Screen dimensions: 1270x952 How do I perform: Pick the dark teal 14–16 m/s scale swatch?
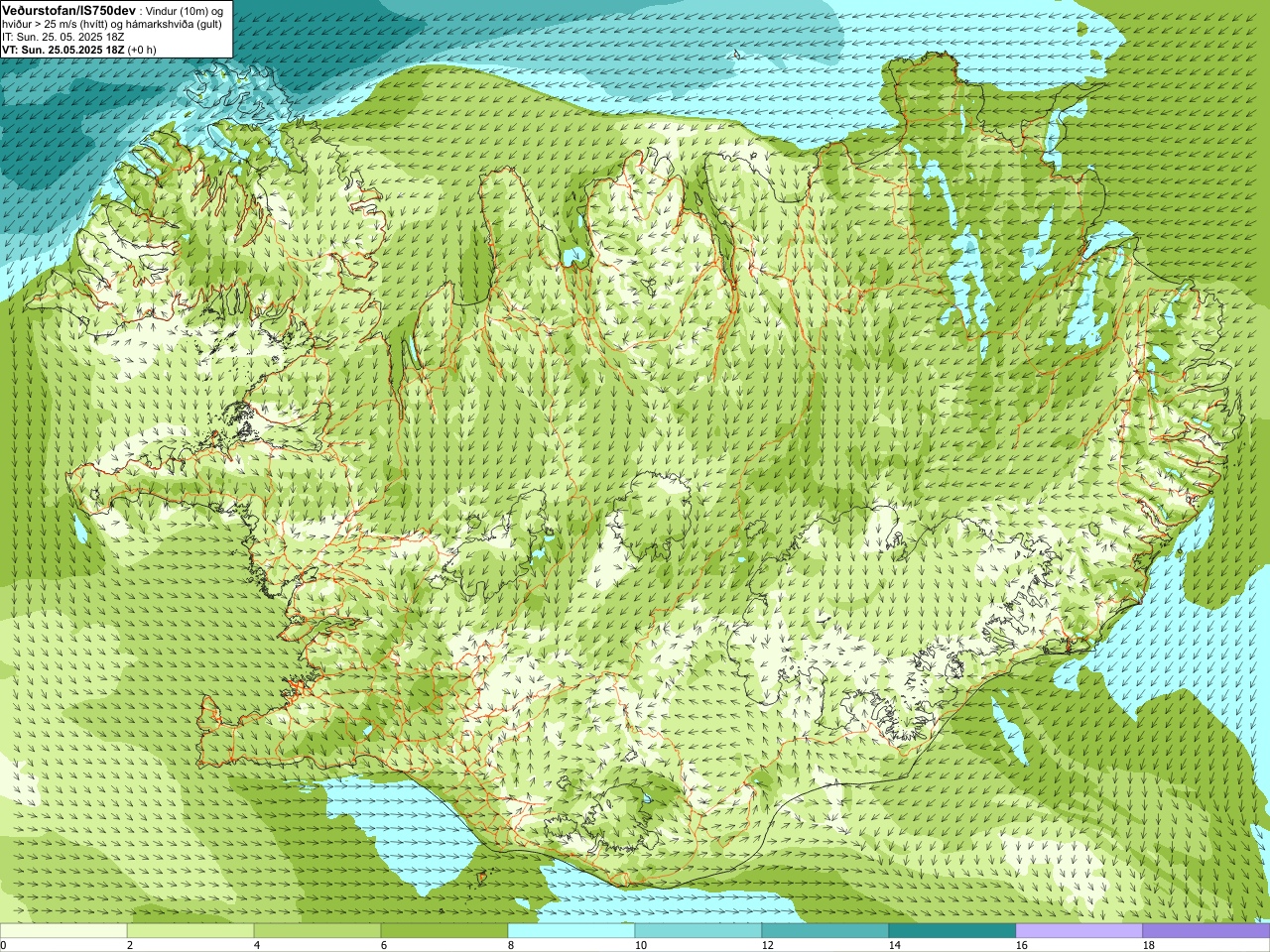coord(952,931)
